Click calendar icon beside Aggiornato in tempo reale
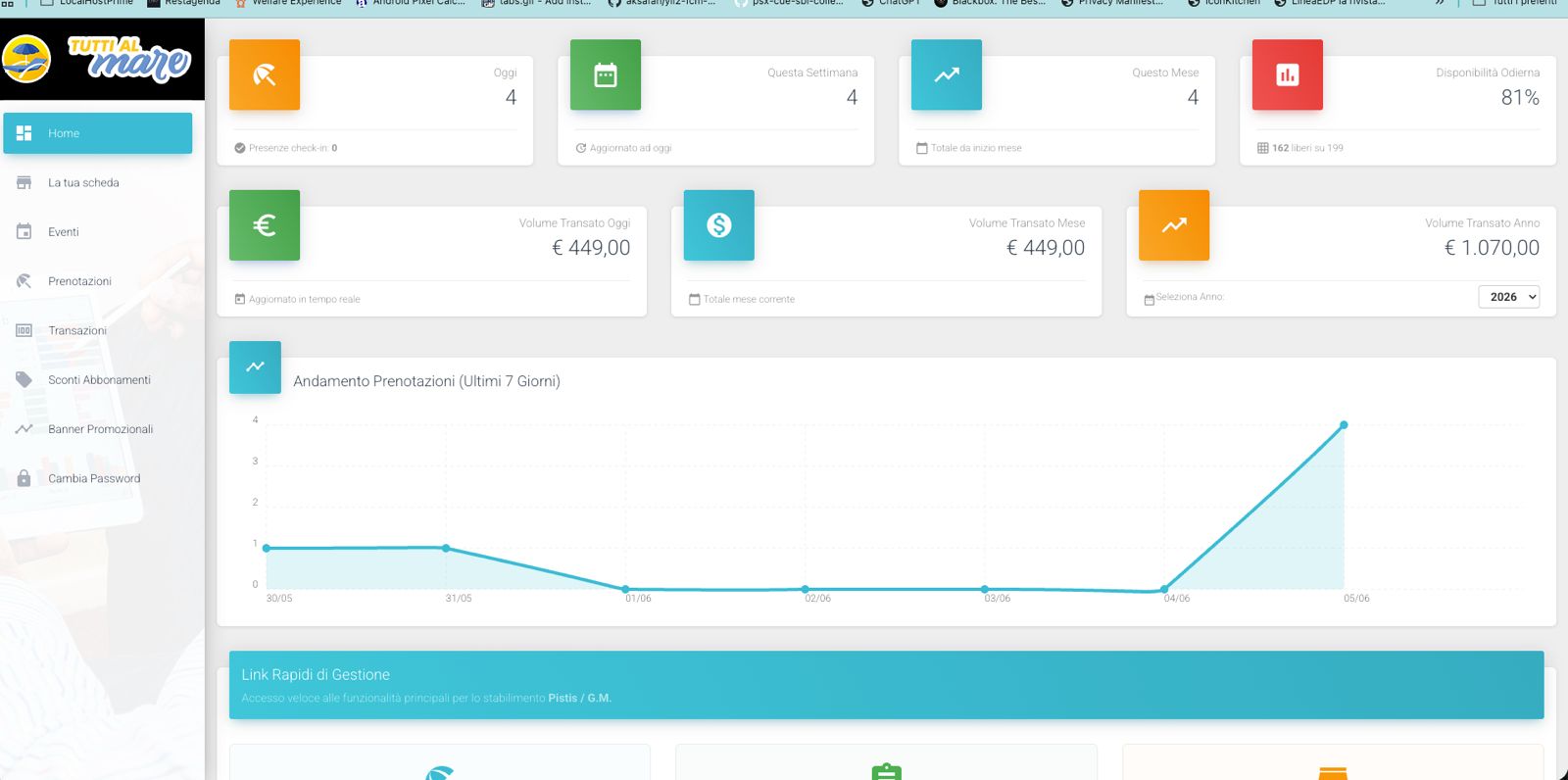Viewport: 1568px width, 780px height. 240,299
